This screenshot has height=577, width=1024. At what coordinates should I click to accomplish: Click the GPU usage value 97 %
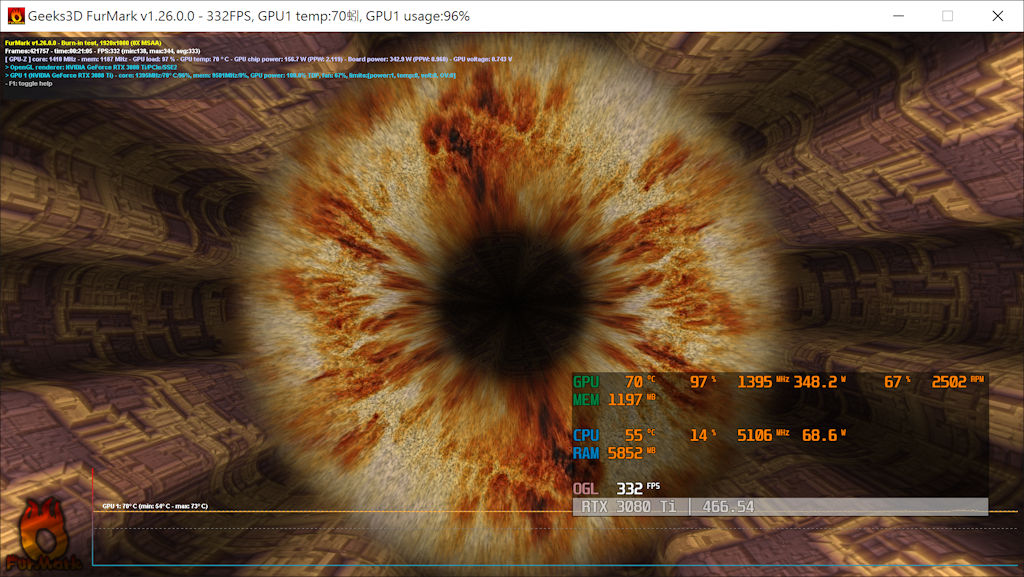click(703, 382)
